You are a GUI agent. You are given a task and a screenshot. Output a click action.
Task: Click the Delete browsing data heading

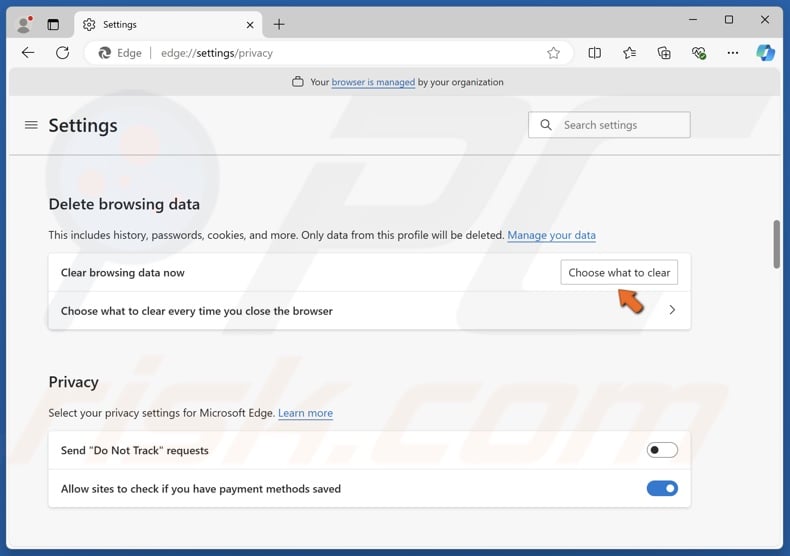[124, 204]
